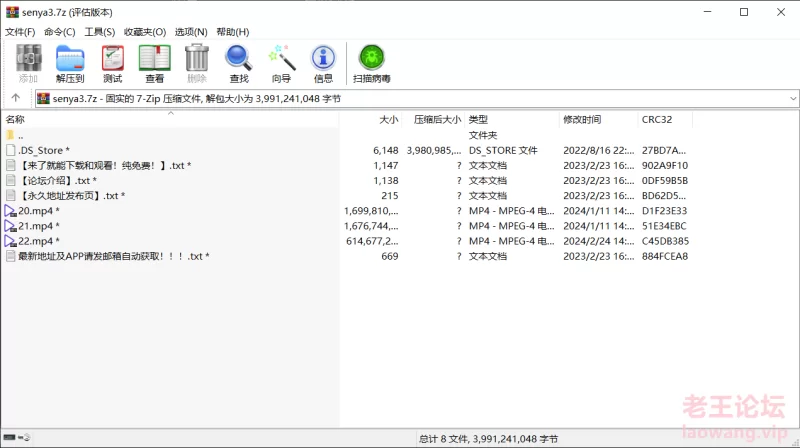The width and height of the screenshot is (800, 448).
Task: Click the Delete (删除) trash icon
Action: point(197,63)
